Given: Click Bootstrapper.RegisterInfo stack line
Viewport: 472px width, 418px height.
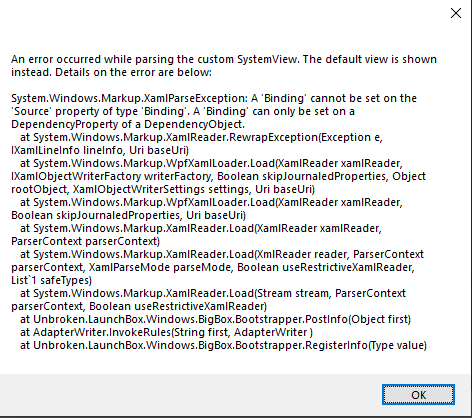Looking at the screenshot, I should click(223, 345).
